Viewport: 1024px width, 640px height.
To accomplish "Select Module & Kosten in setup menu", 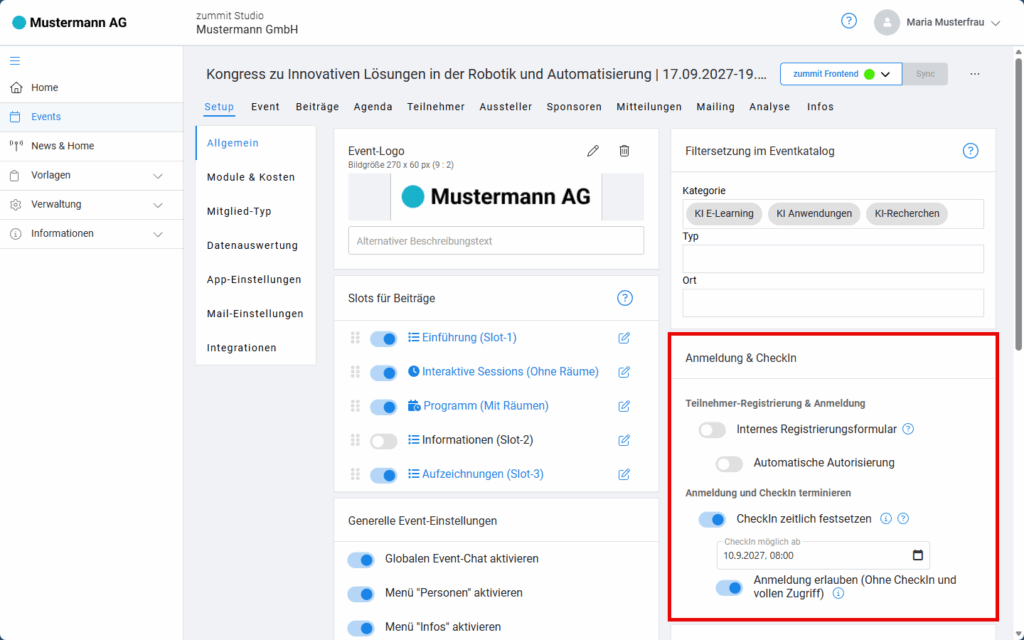I will 251,177.
